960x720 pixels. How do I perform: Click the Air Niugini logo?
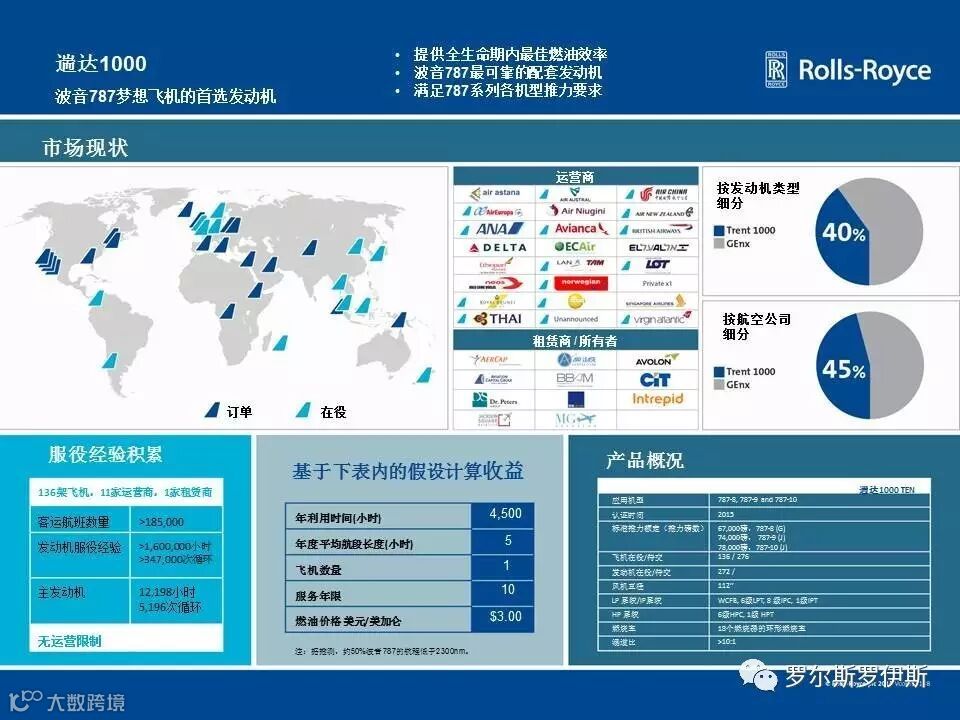point(577,211)
